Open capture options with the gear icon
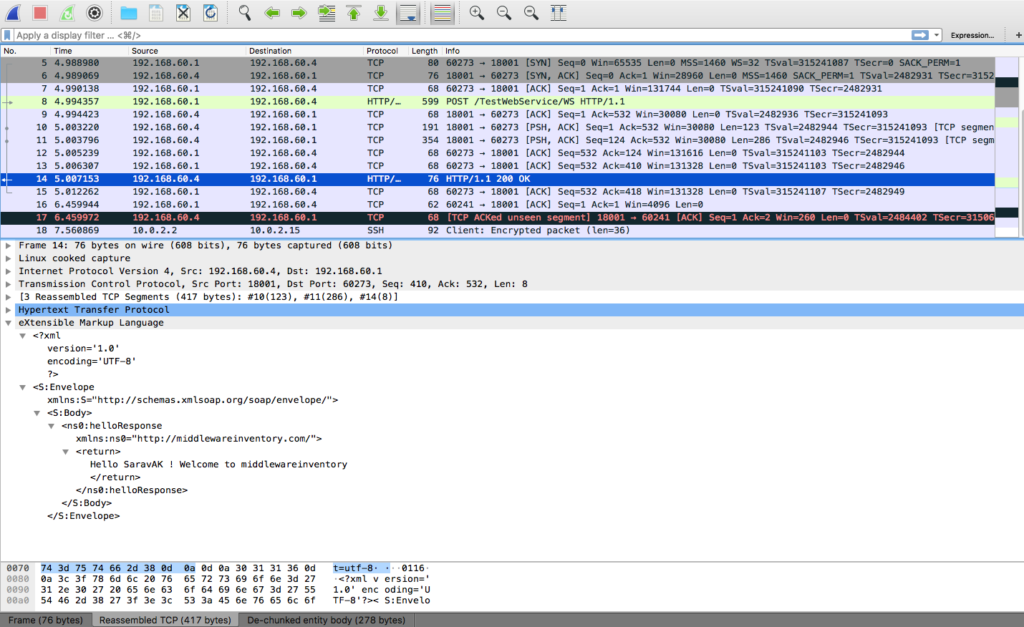 pos(94,13)
